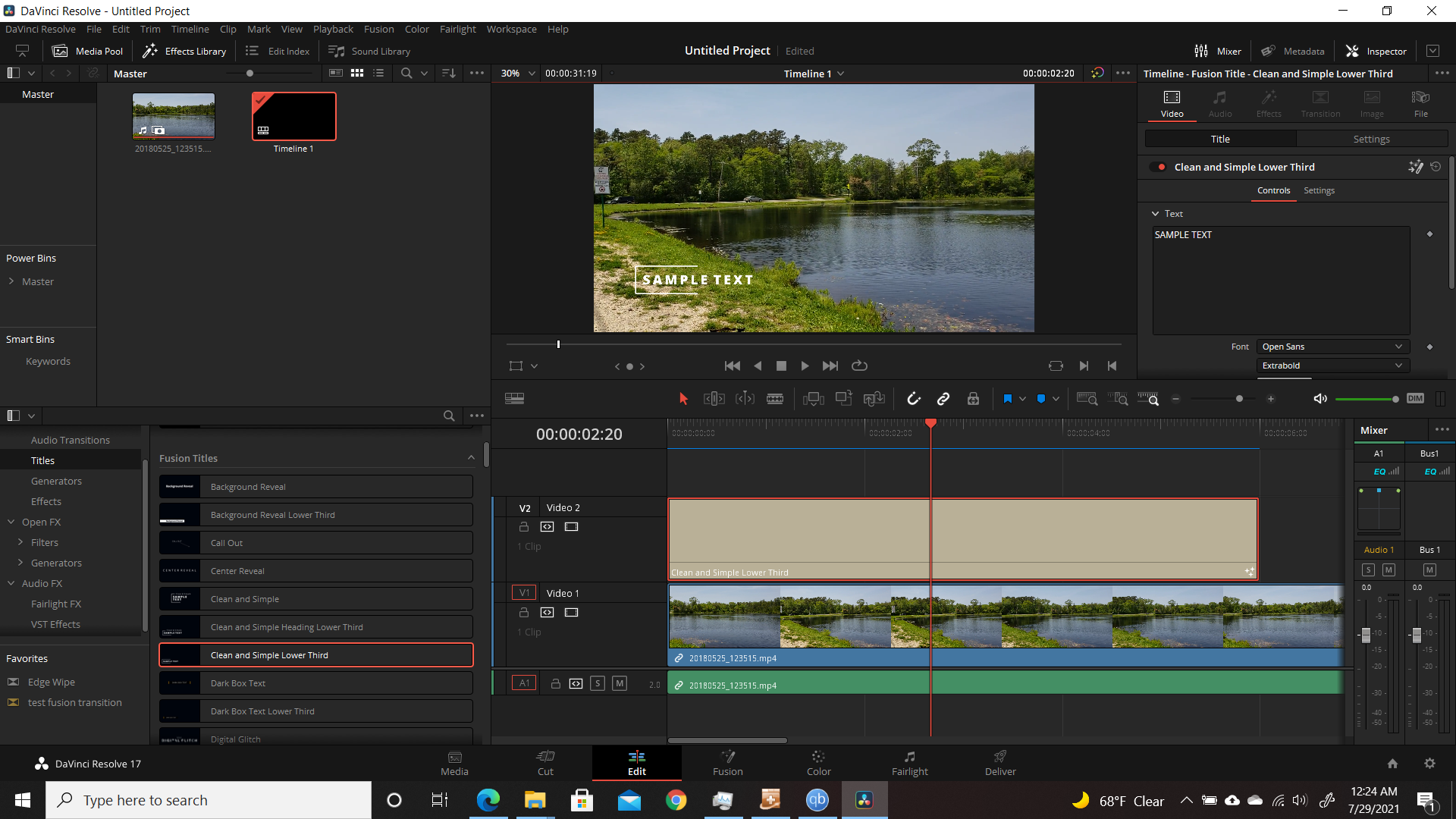Open the Effects Library panel
Viewport: 1456px width, 819px height.
click(x=184, y=52)
